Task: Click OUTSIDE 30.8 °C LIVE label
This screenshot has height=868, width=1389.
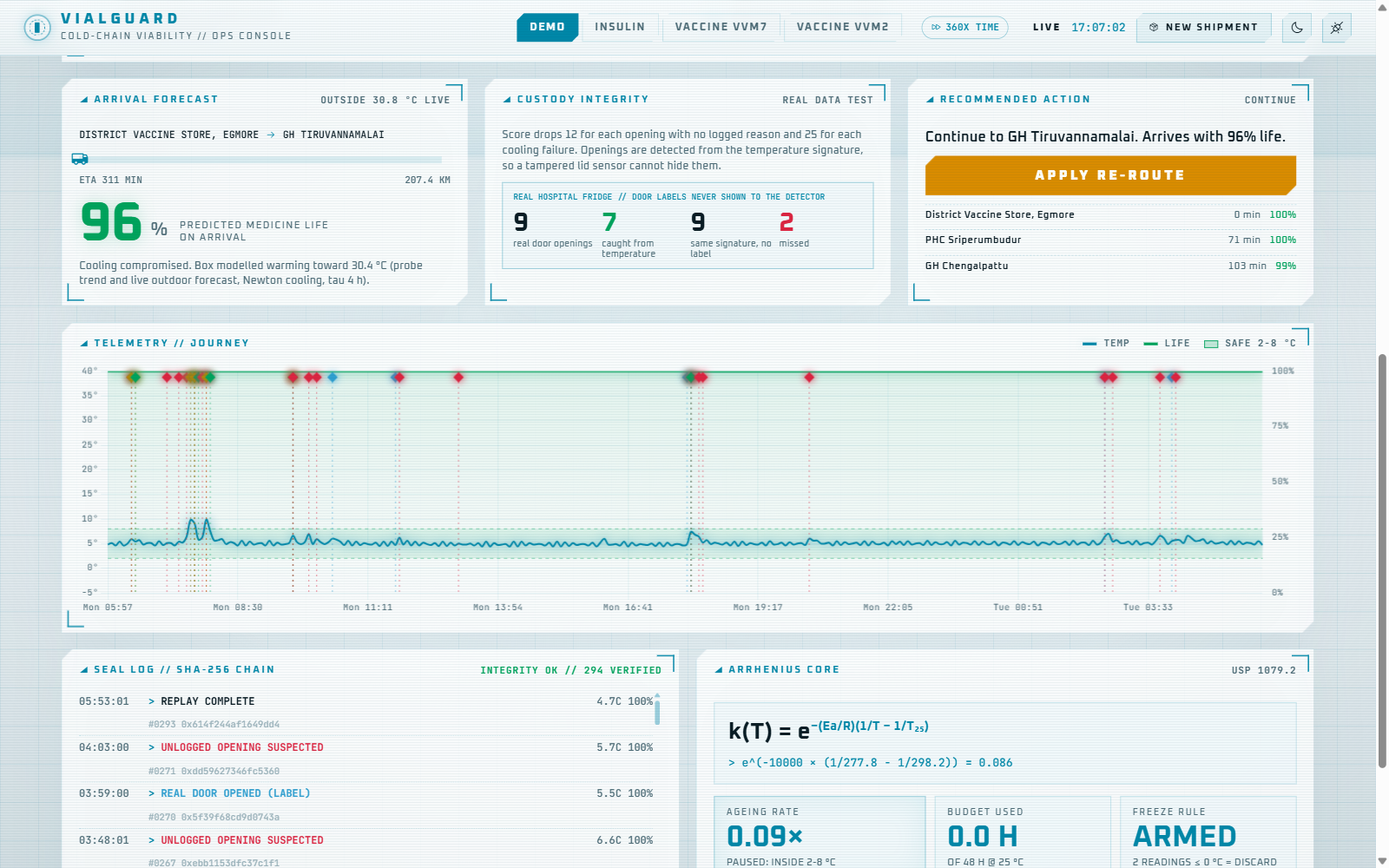Action: pos(385,100)
